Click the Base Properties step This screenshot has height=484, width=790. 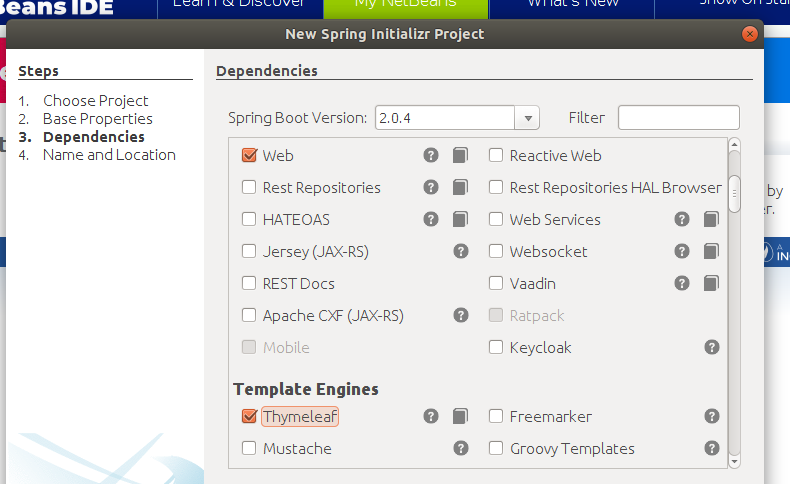coord(98,119)
